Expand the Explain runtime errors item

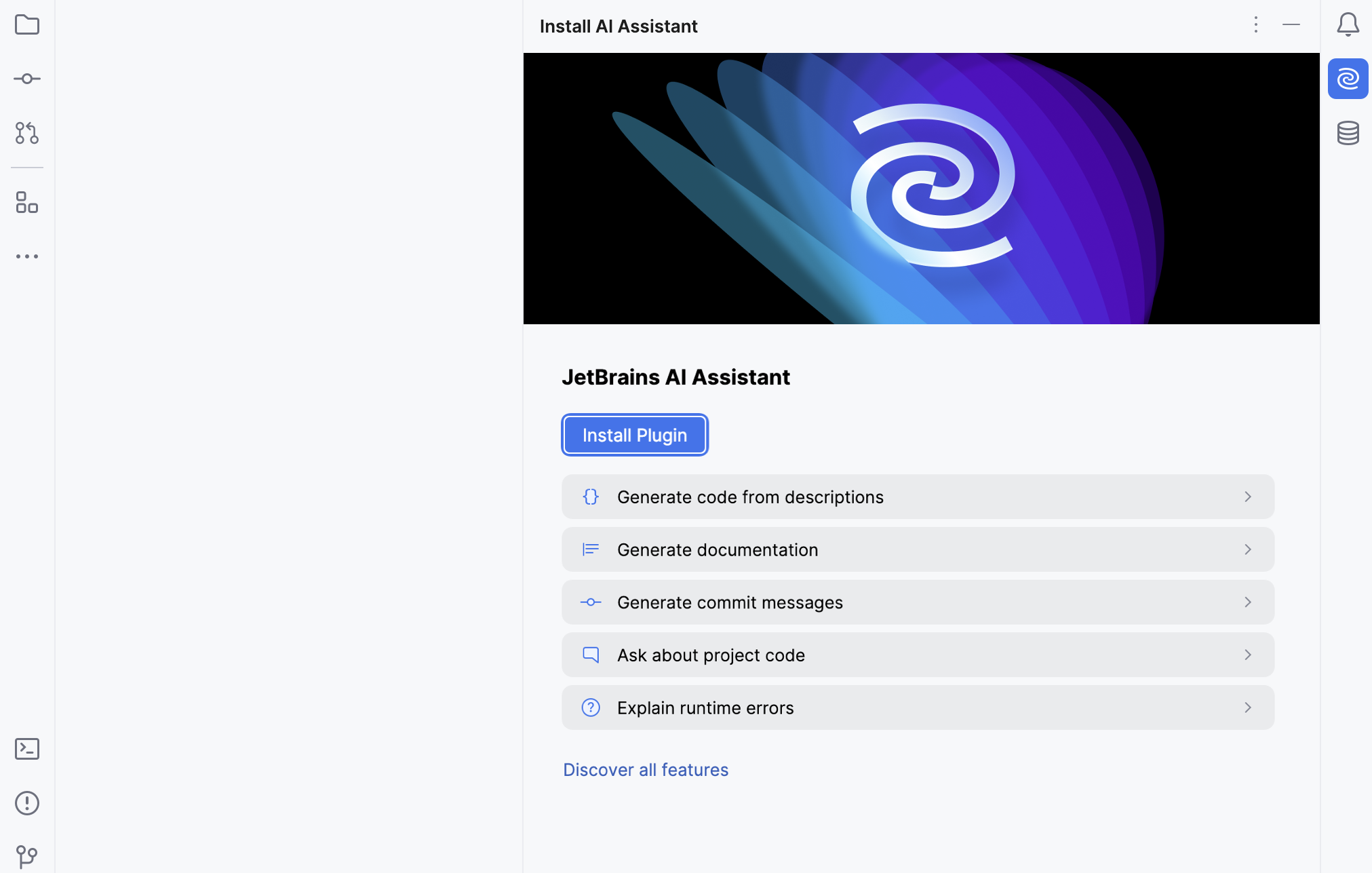pos(1248,708)
